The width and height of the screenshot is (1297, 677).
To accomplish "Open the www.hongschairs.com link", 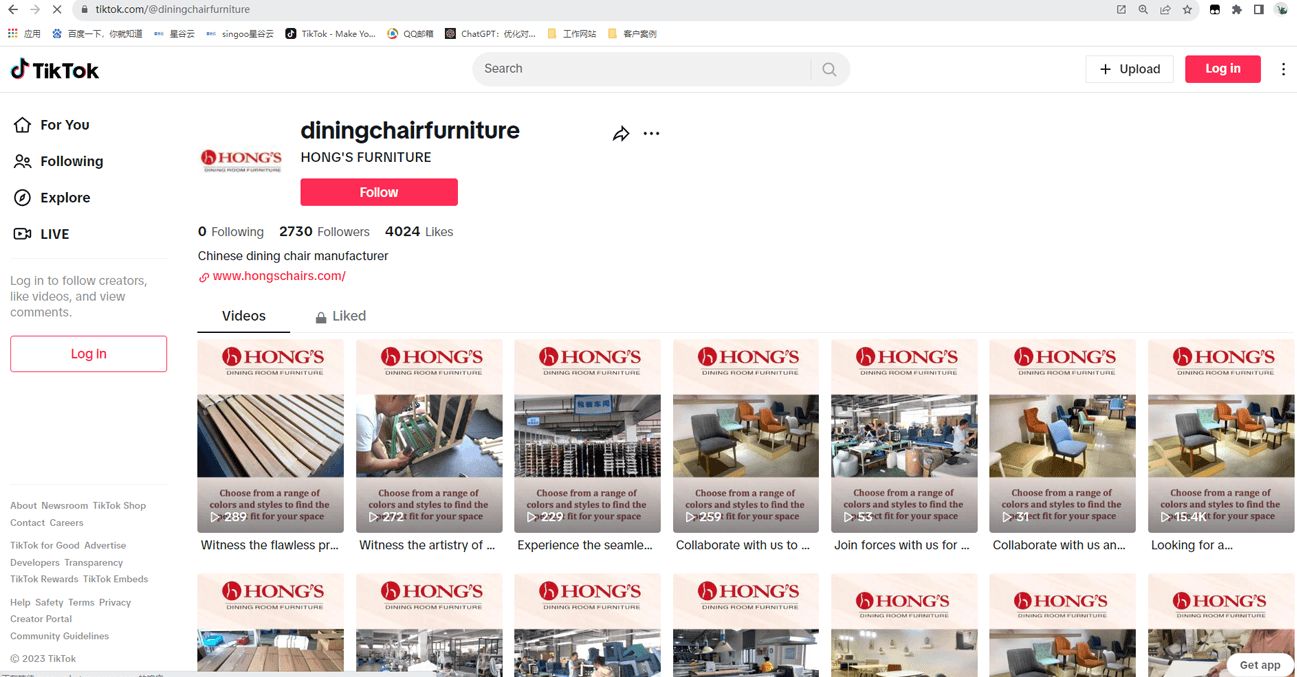I will coord(279,276).
